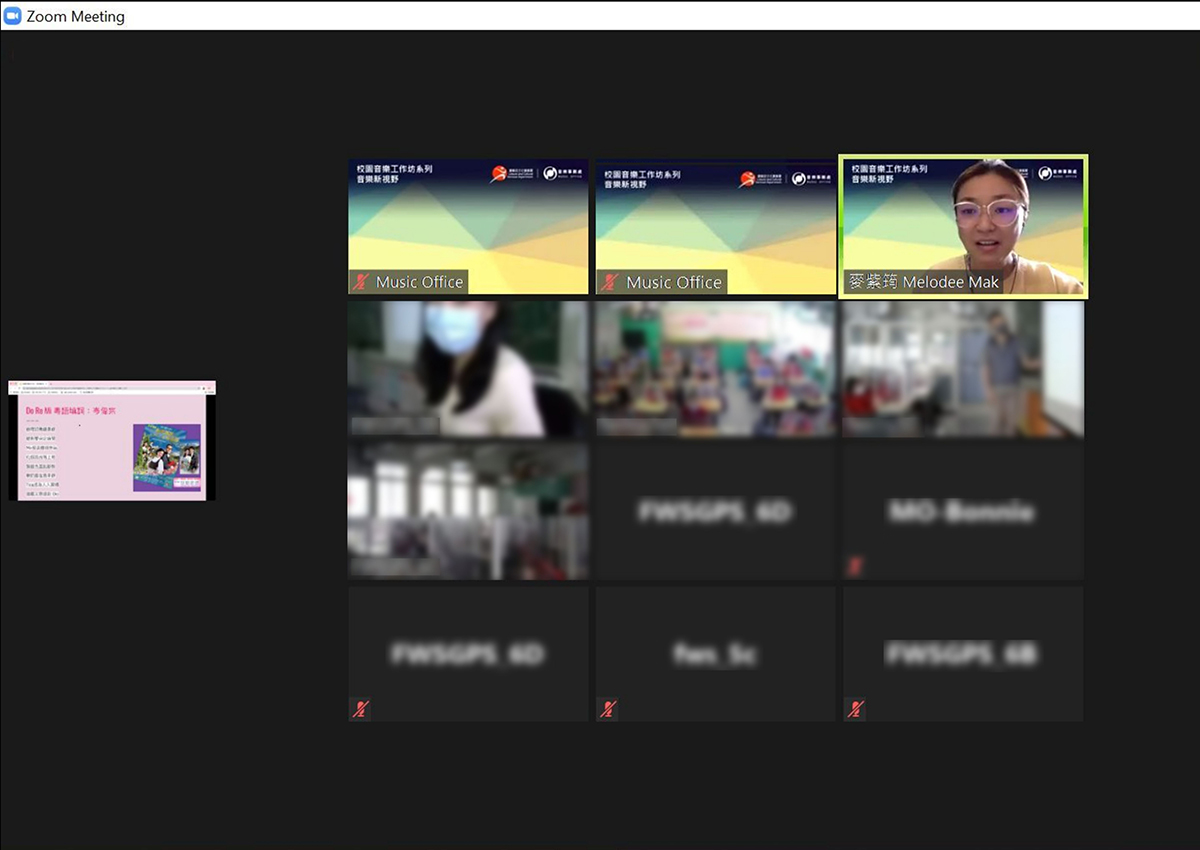Click the Zoom camera logo in title bar
This screenshot has width=1200, height=850.
click(13, 16)
